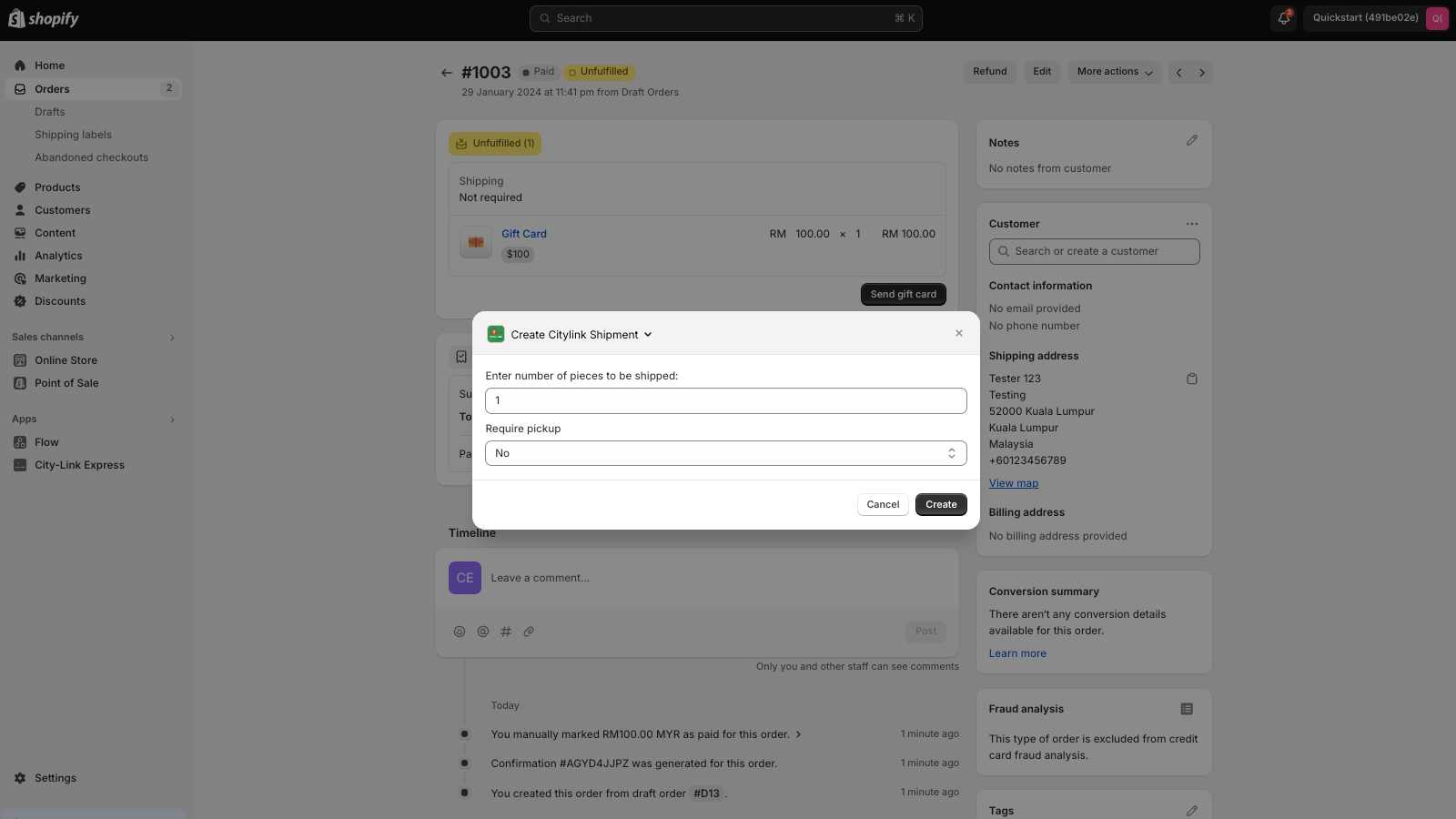
Task: Open Analytics in the sidebar
Action: (x=58, y=256)
